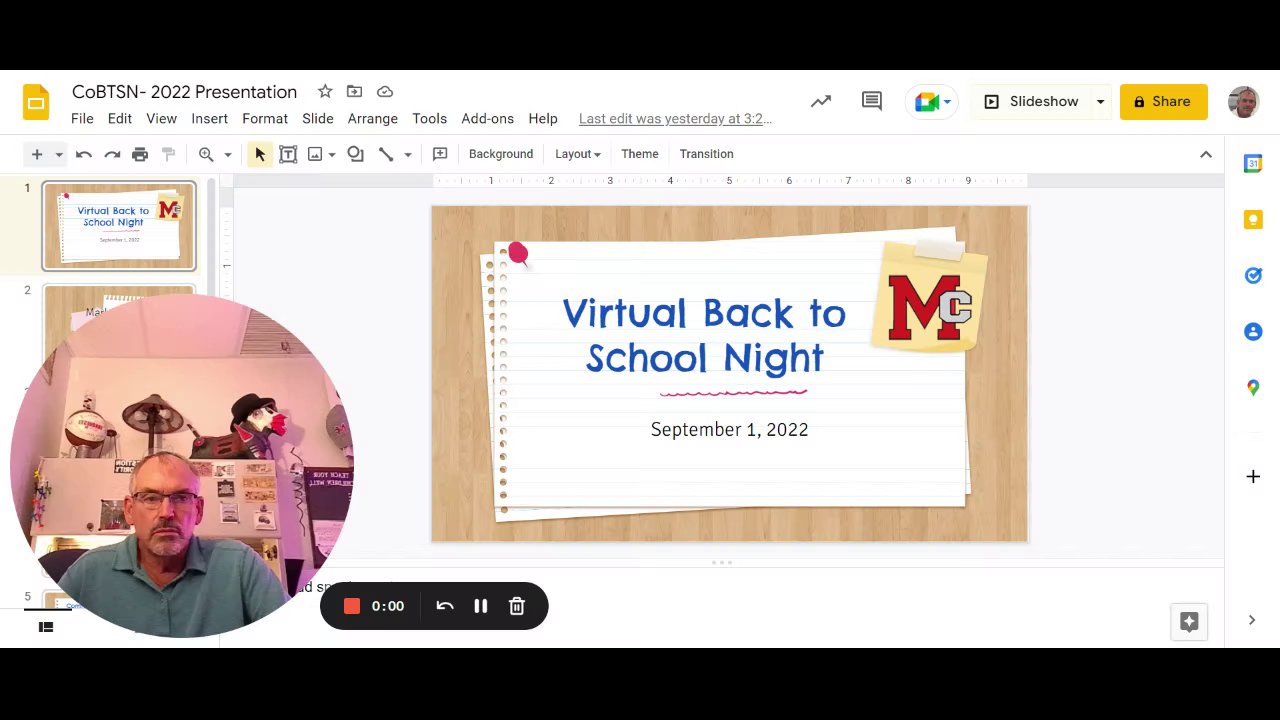Collapse side panel with right chevron
Screen dimensions: 1280x720
(1252, 620)
